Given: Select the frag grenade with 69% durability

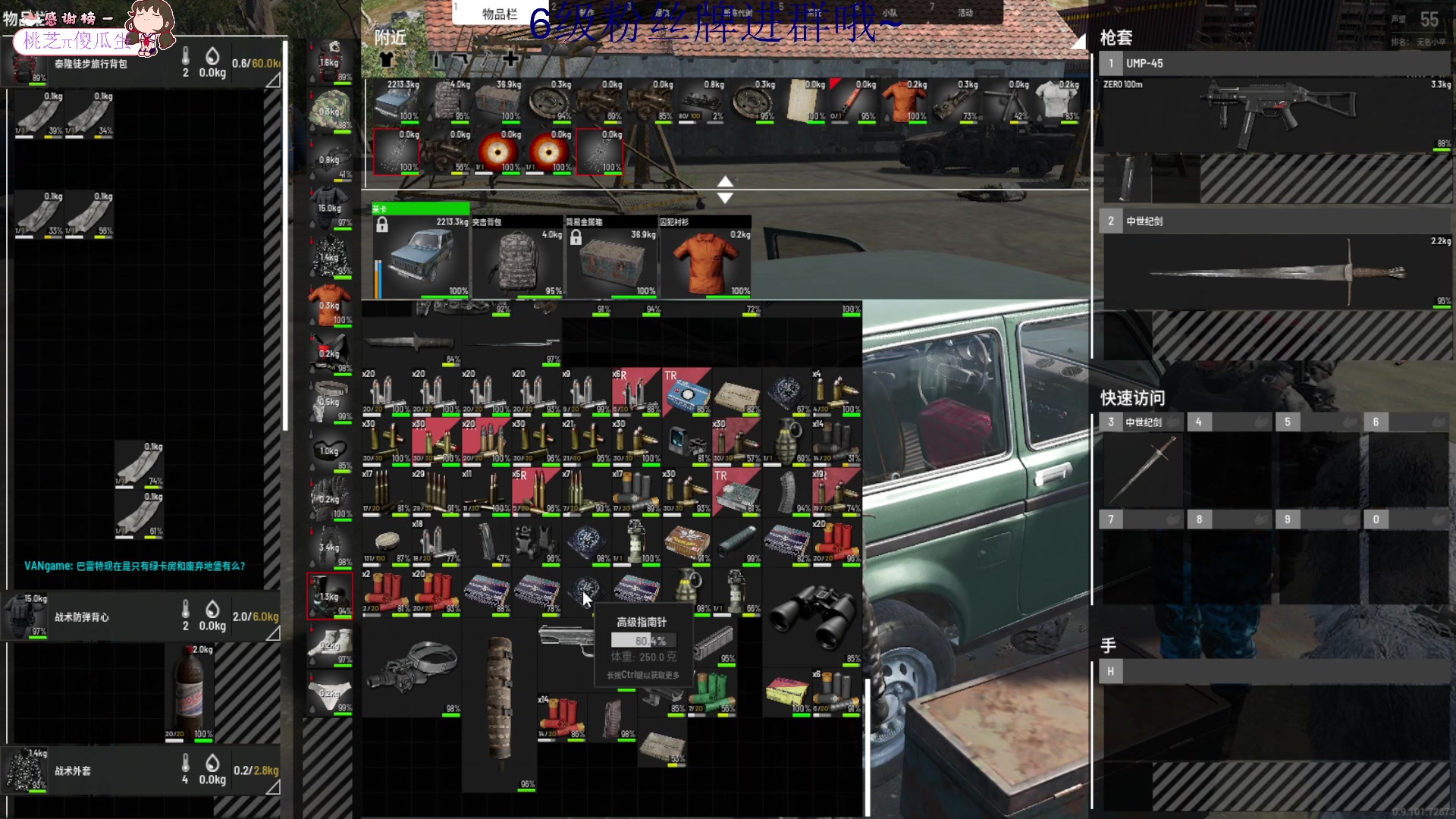Looking at the screenshot, I should click(x=787, y=441).
